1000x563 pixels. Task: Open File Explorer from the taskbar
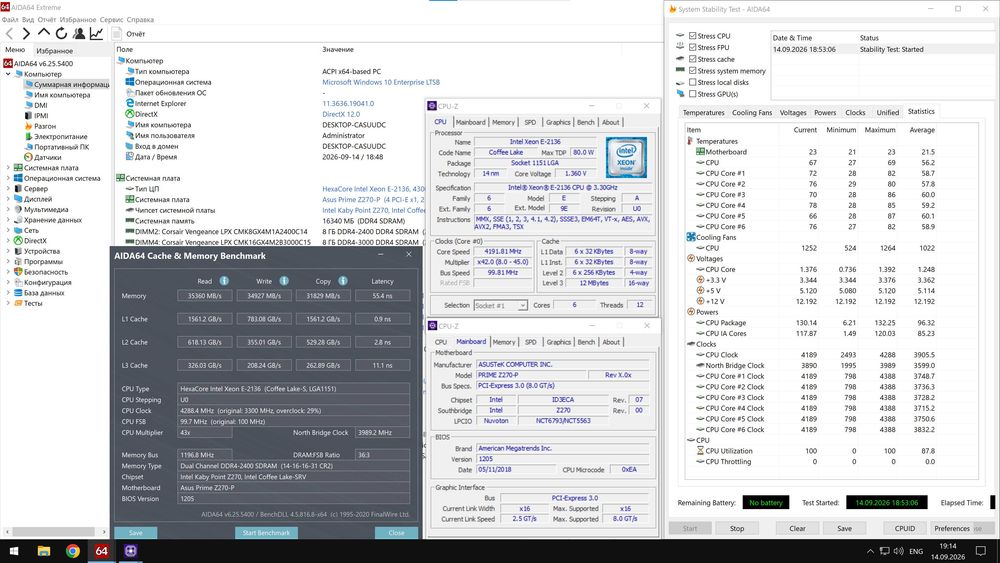click(x=43, y=551)
